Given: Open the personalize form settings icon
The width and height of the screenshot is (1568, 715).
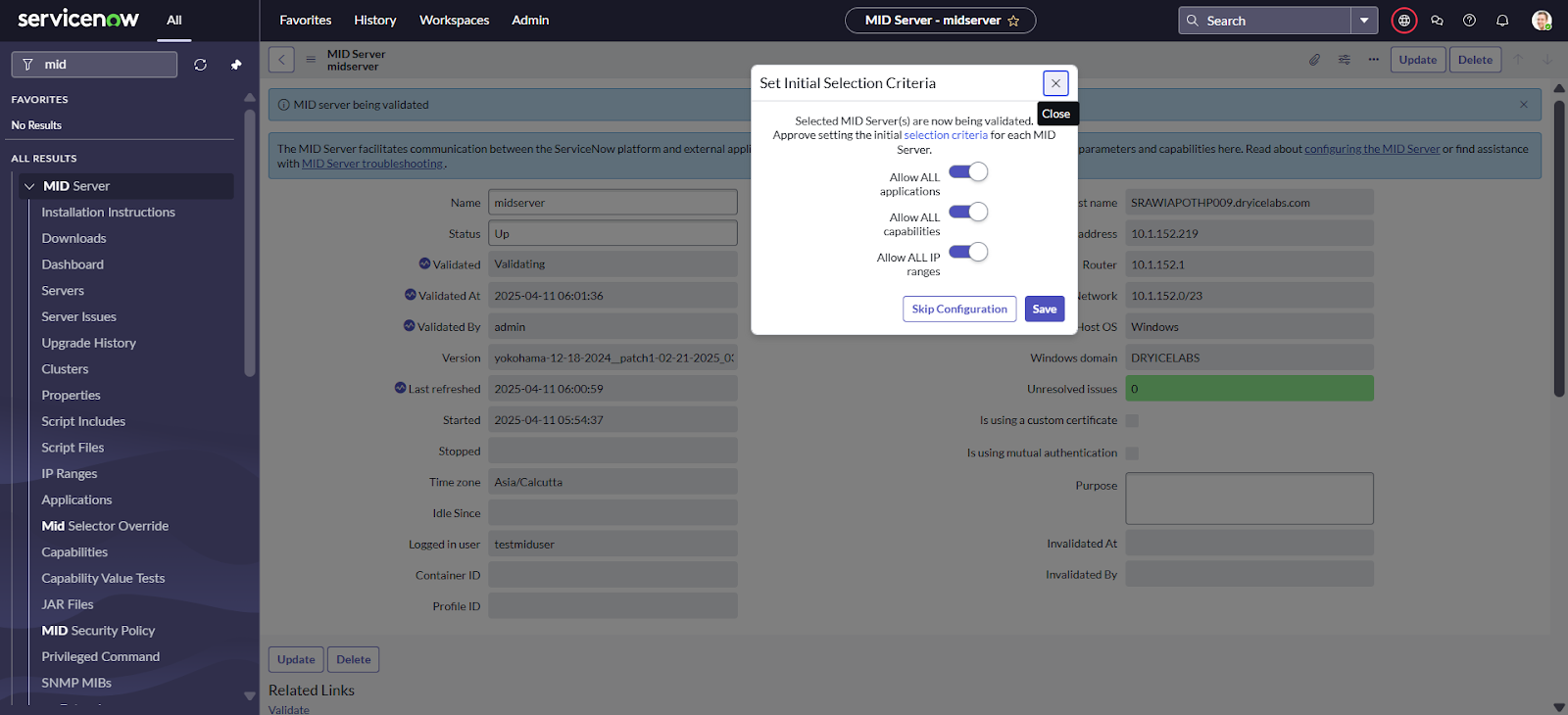Looking at the screenshot, I should click(x=1345, y=60).
